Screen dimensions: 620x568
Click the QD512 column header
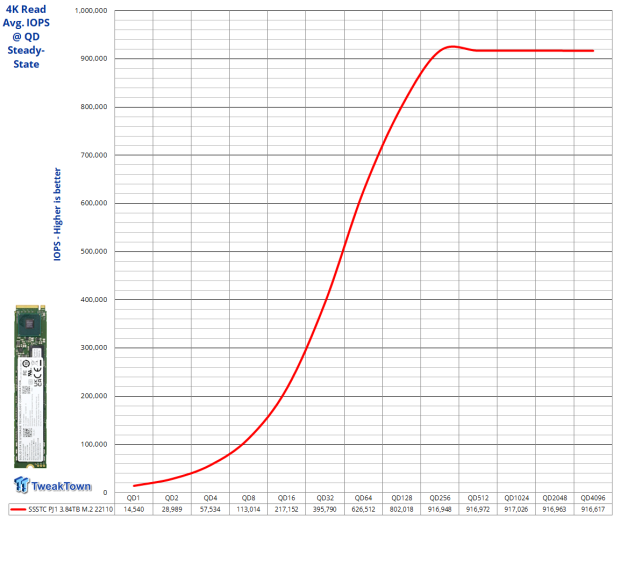tap(478, 498)
